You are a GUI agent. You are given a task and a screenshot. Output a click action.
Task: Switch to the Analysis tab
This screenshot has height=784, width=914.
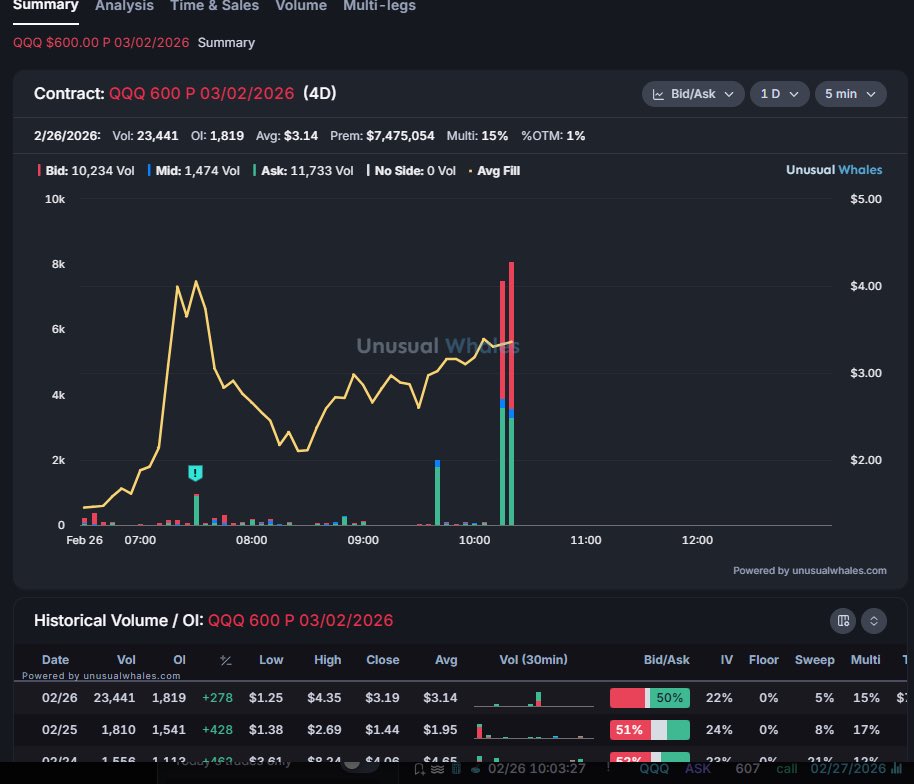124,6
